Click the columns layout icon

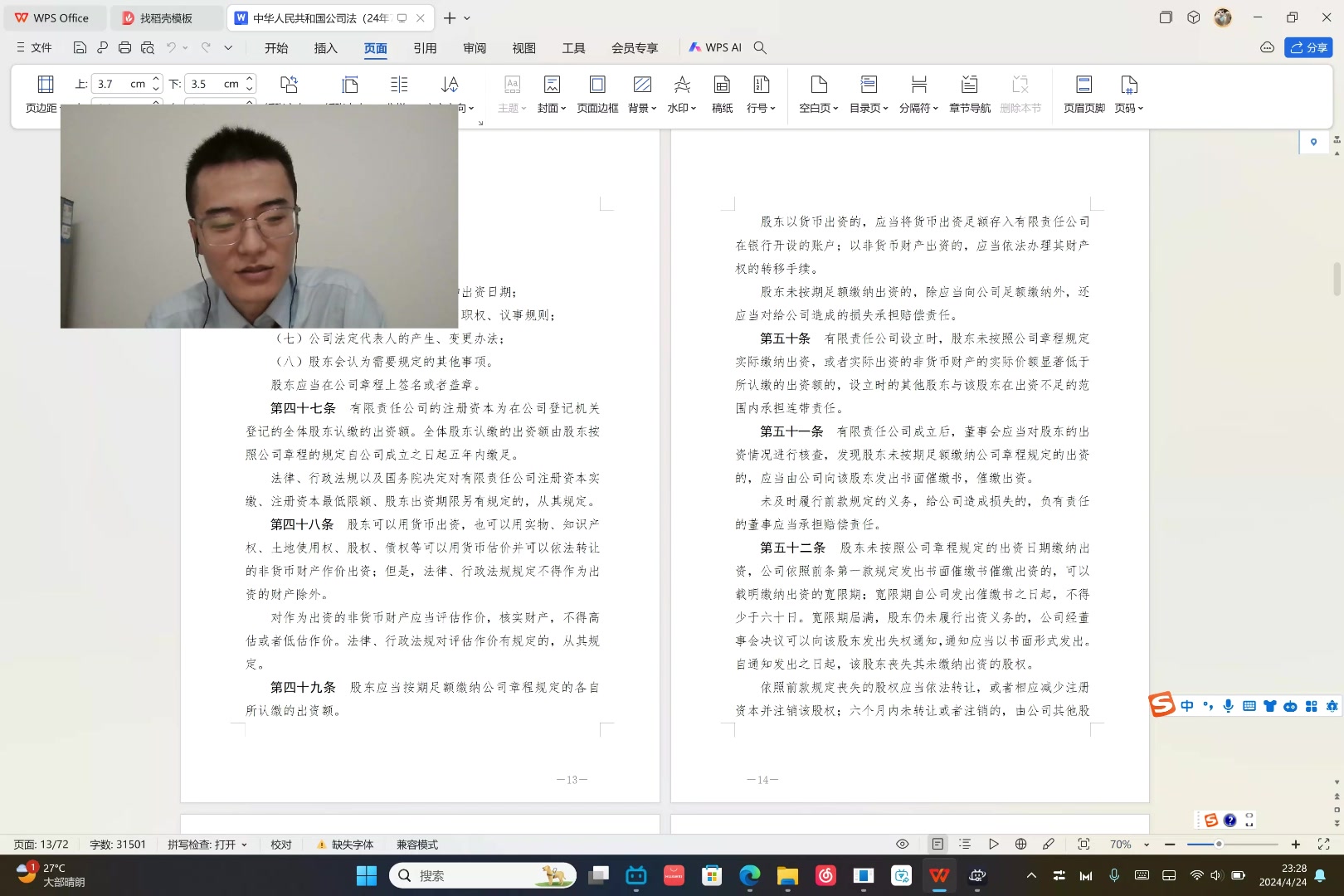coord(399,85)
